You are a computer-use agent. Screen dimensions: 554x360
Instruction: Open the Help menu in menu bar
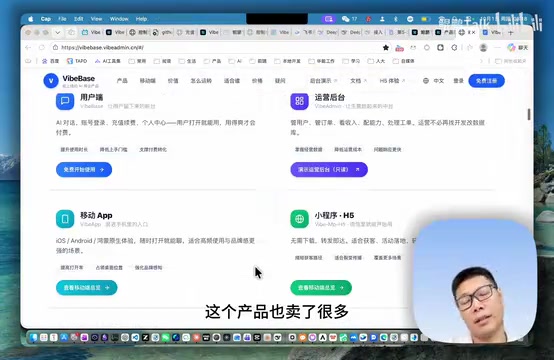click(x=141, y=19)
